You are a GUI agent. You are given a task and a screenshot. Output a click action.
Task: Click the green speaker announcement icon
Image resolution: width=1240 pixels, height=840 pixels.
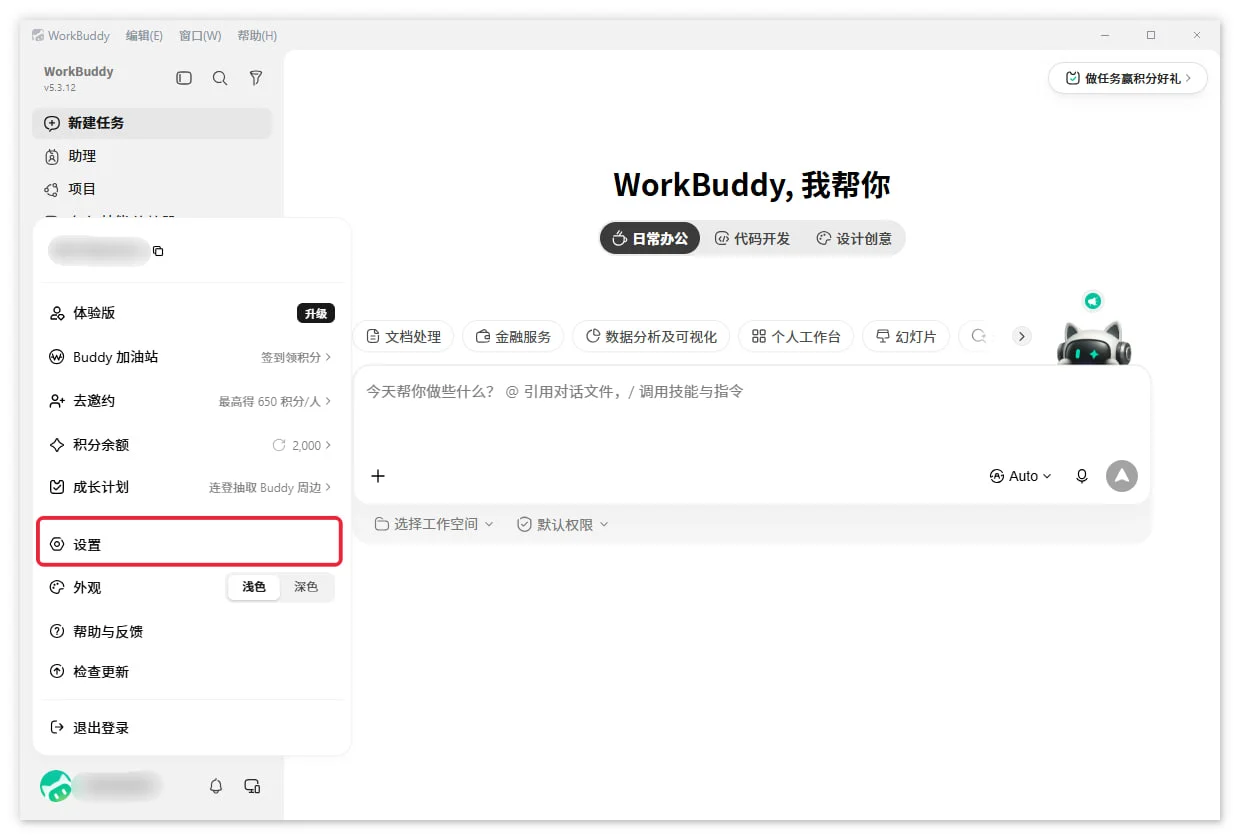point(1093,301)
